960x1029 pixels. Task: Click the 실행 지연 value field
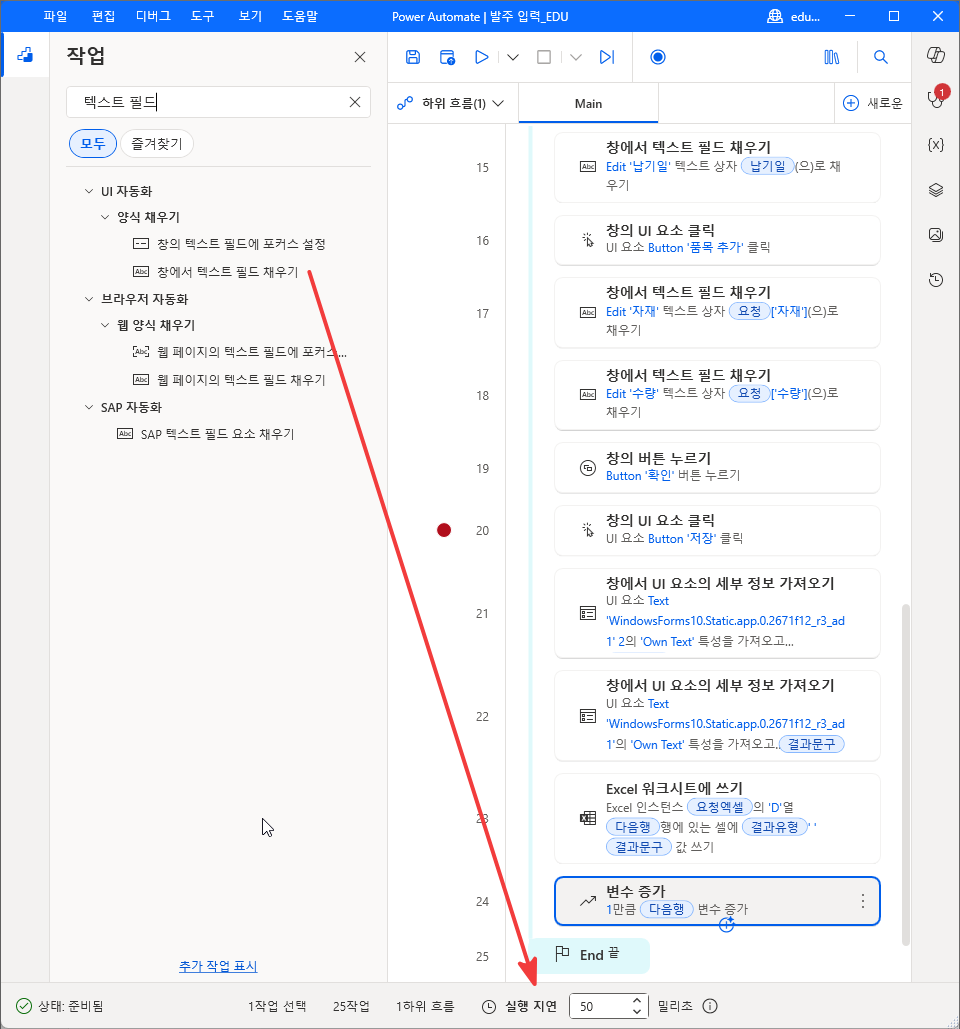600,1006
